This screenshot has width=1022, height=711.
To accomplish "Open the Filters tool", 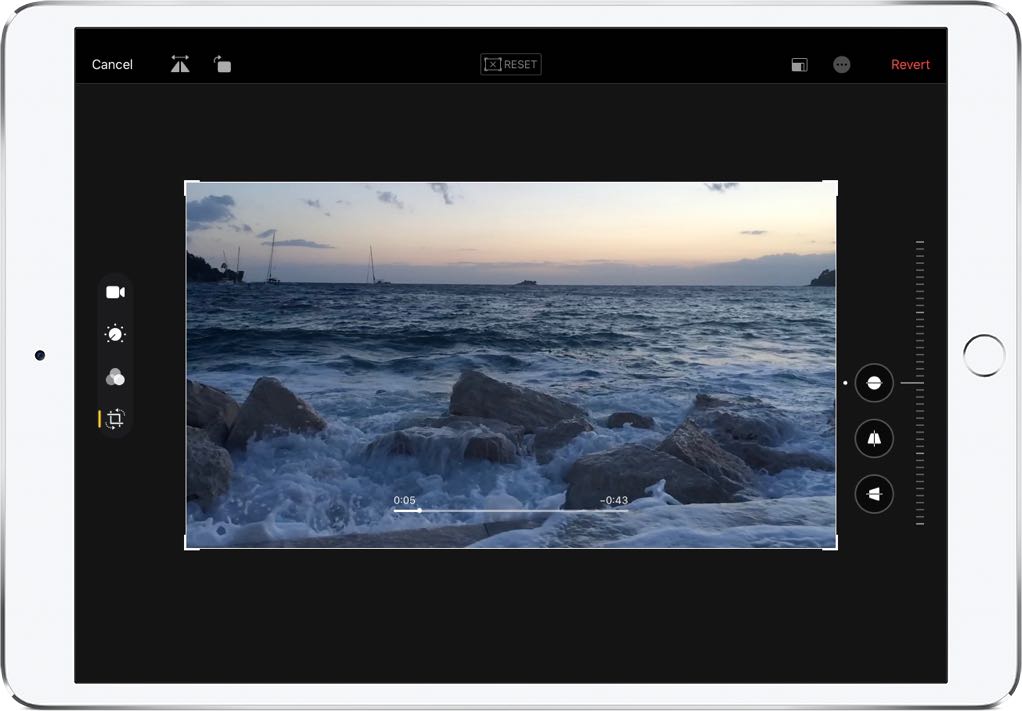I will [115, 377].
